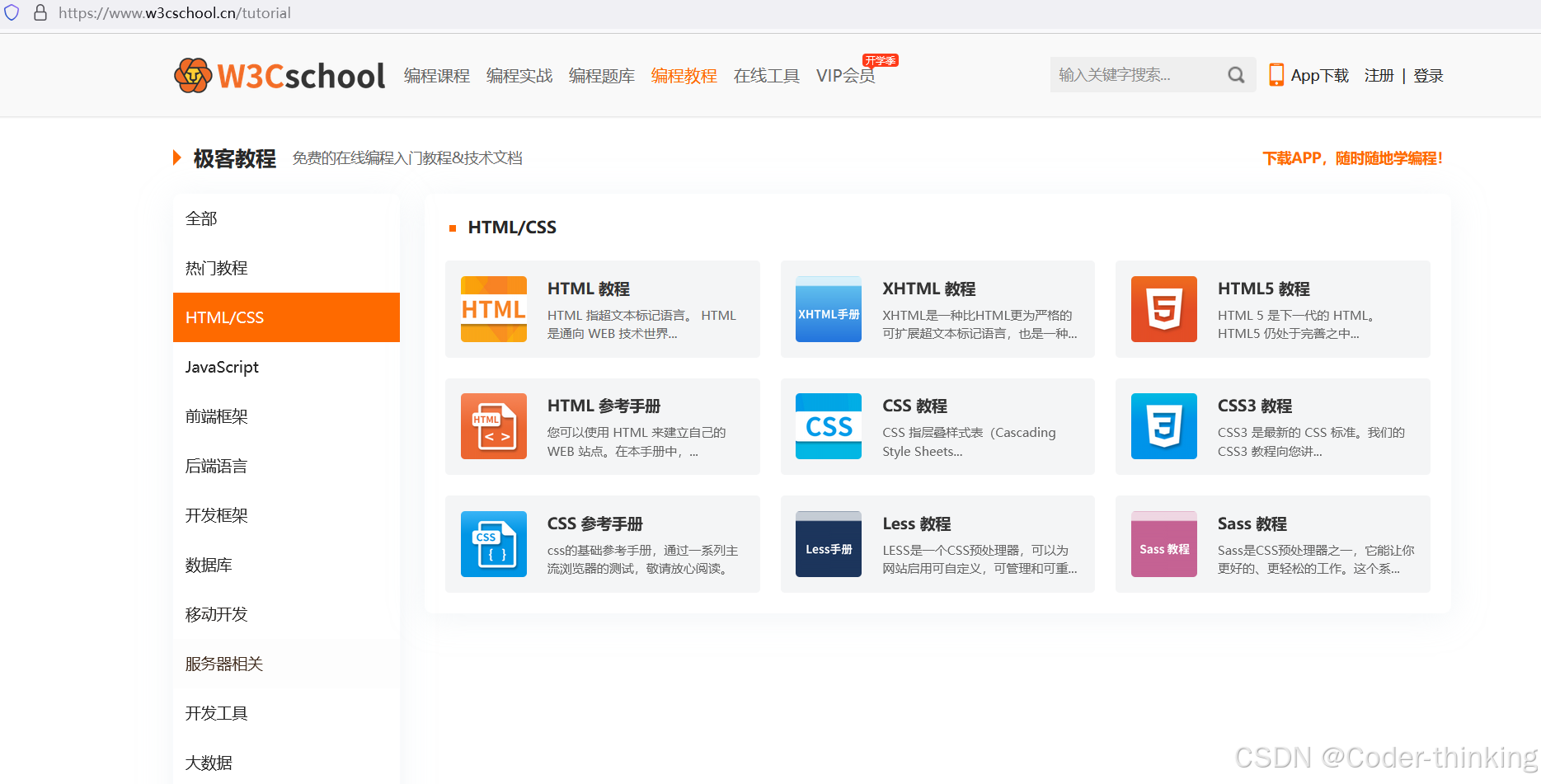The image size is (1541, 784).
Task: Open the Less手册 dark icon
Action: pos(829,544)
